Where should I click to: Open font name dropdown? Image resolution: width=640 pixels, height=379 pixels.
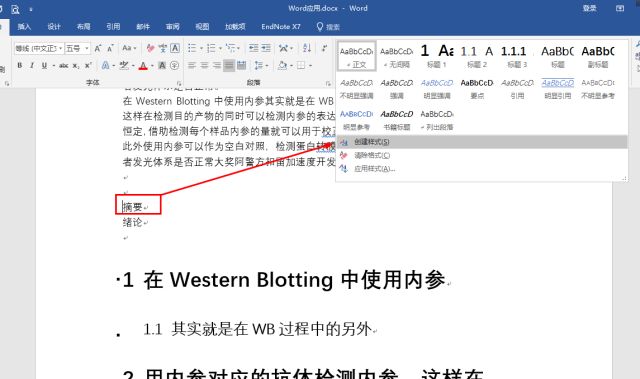[x=60, y=48]
